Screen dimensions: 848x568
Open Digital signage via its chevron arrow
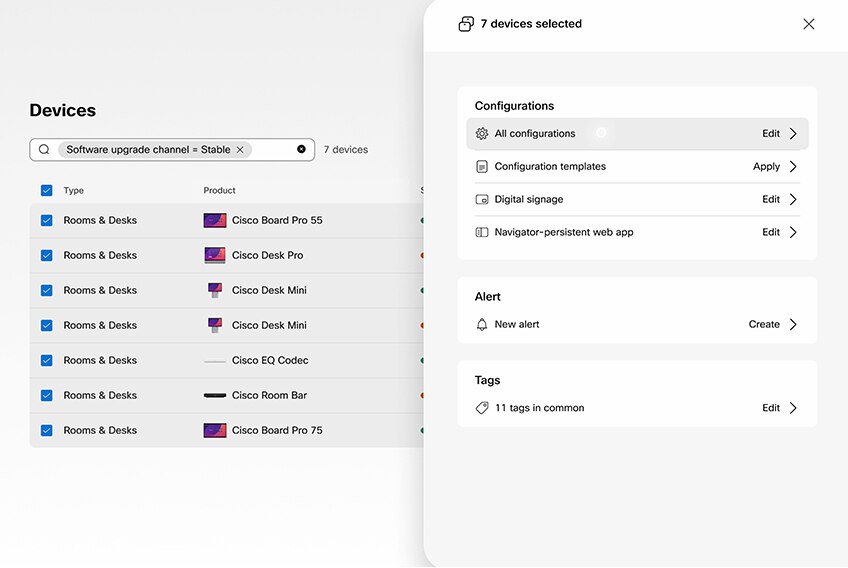tap(793, 200)
